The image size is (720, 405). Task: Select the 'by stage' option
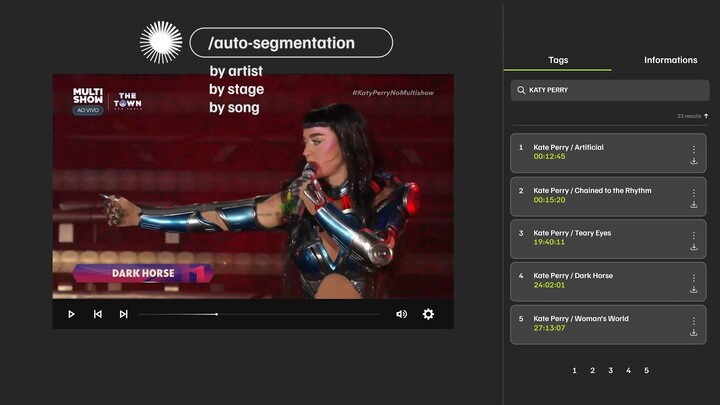(x=236, y=89)
